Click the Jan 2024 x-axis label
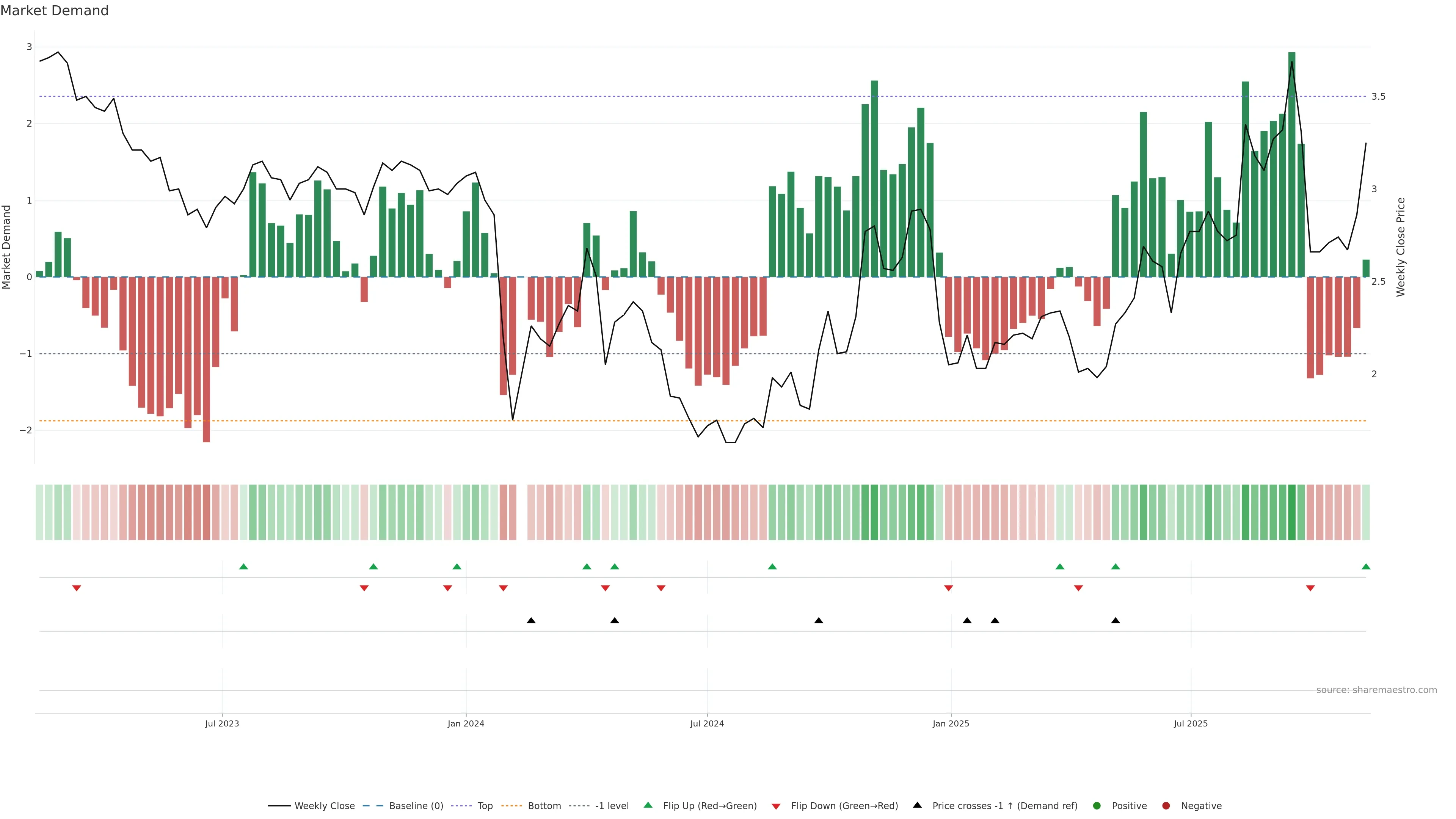This screenshot has height=819, width=1456. point(466,723)
